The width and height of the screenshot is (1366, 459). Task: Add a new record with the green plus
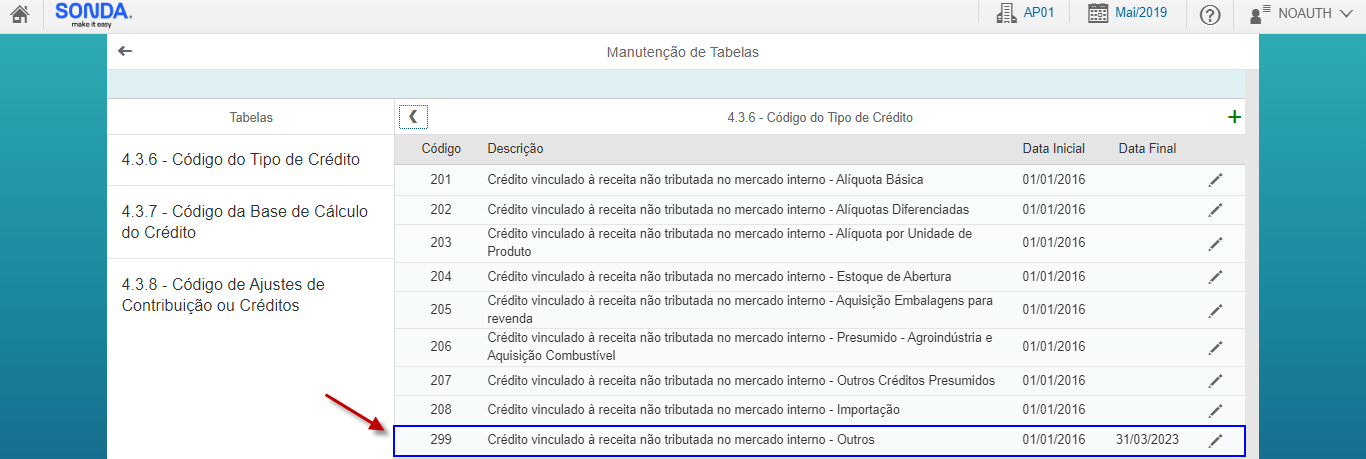(1235, 117)
